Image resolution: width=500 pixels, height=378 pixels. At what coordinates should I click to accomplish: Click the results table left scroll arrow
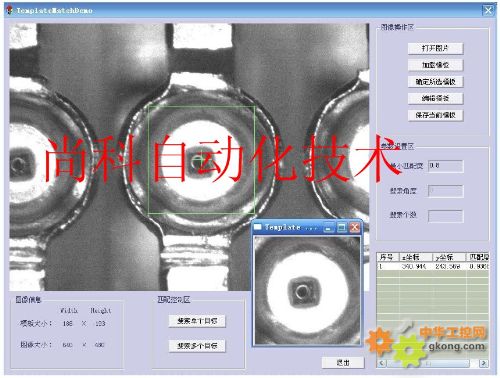pyautogui.click(x=382, y=363)
